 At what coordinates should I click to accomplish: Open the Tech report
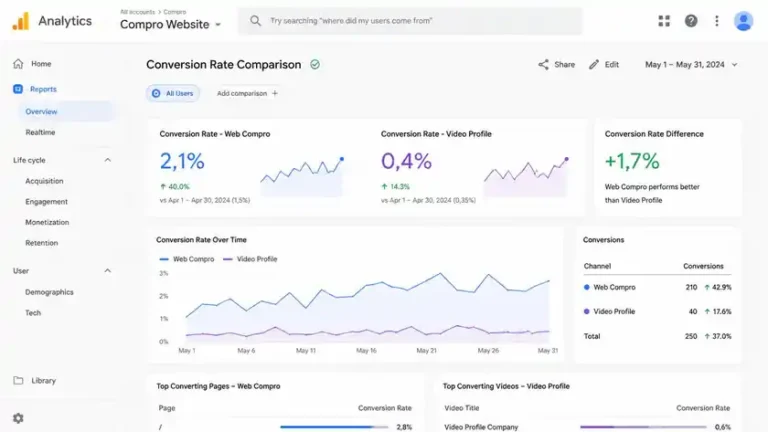33,312
